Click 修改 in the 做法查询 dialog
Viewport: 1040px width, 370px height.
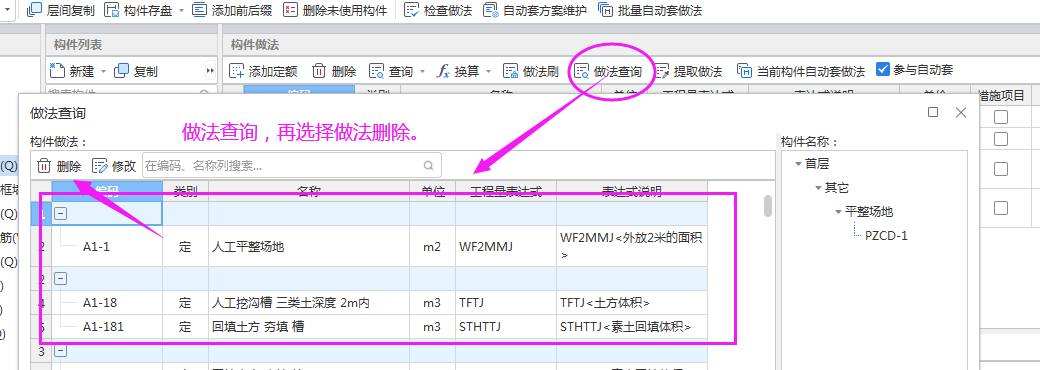(x=114, y=166)
